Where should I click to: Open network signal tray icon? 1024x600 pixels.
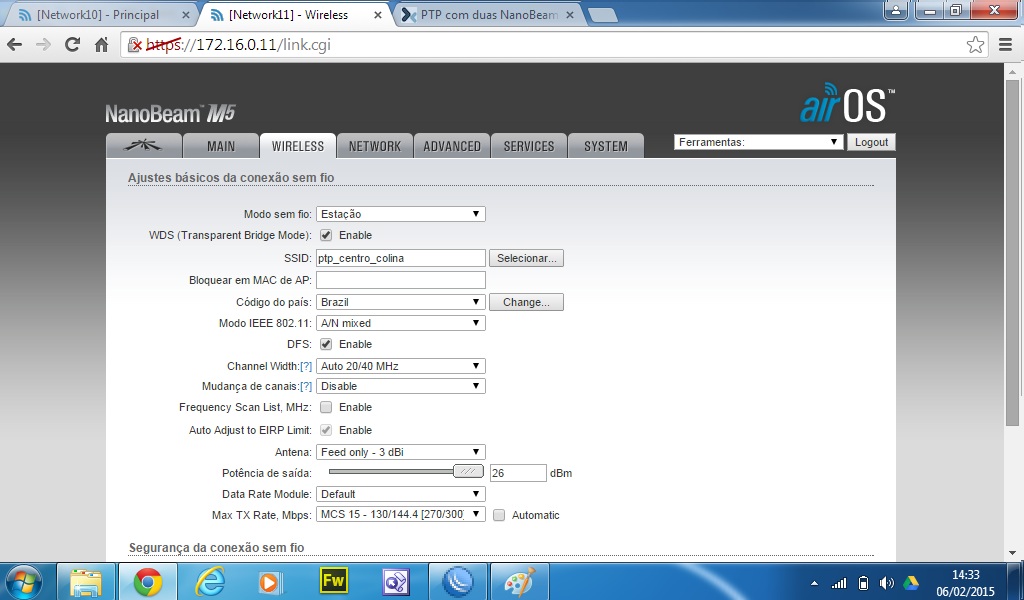coord(839,583)
